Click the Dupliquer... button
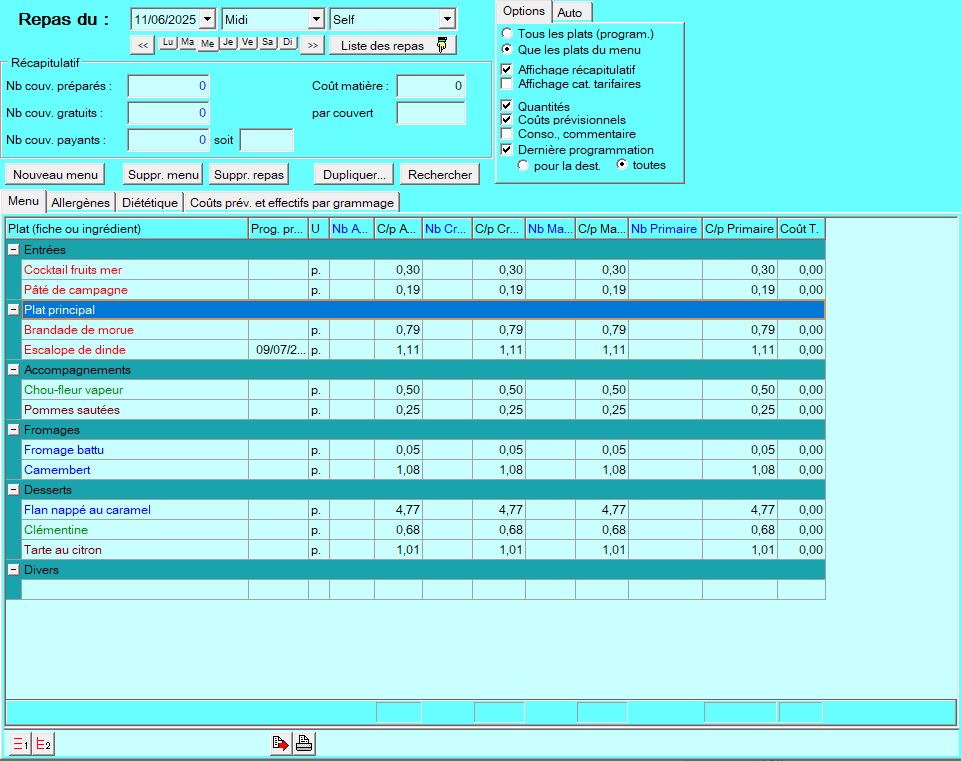This screenshot has height=761, width=961. pyautogui.click(x=354, y=174)
